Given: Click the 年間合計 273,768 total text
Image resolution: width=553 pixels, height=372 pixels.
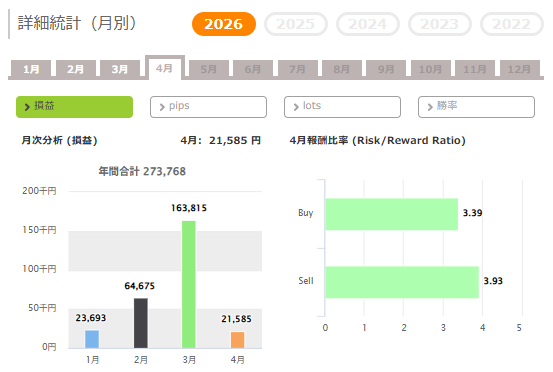Looking at the screenshot, I should (x=142, y=171).
